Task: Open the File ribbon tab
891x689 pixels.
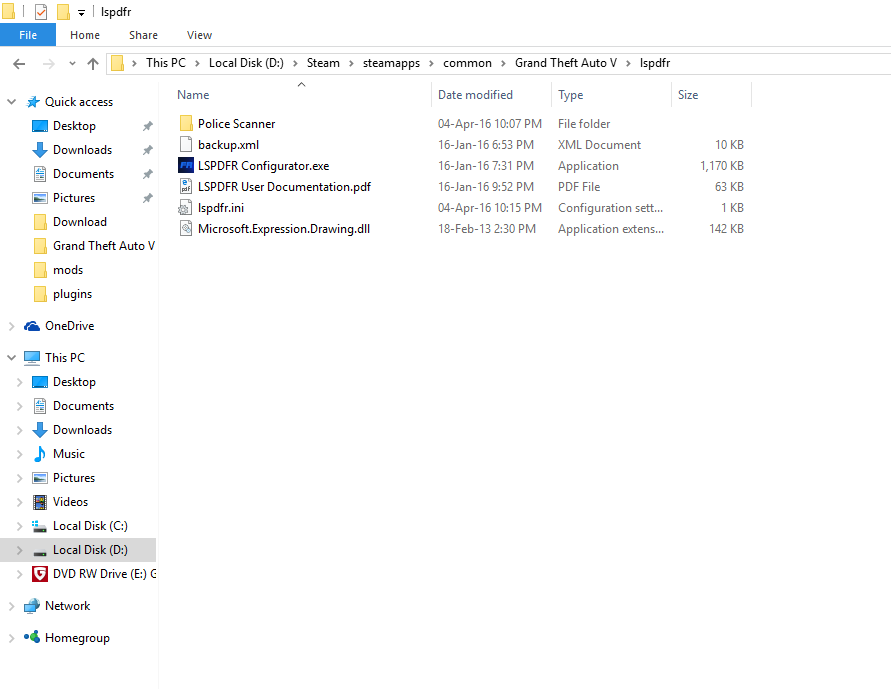Action: pos(28,35)
